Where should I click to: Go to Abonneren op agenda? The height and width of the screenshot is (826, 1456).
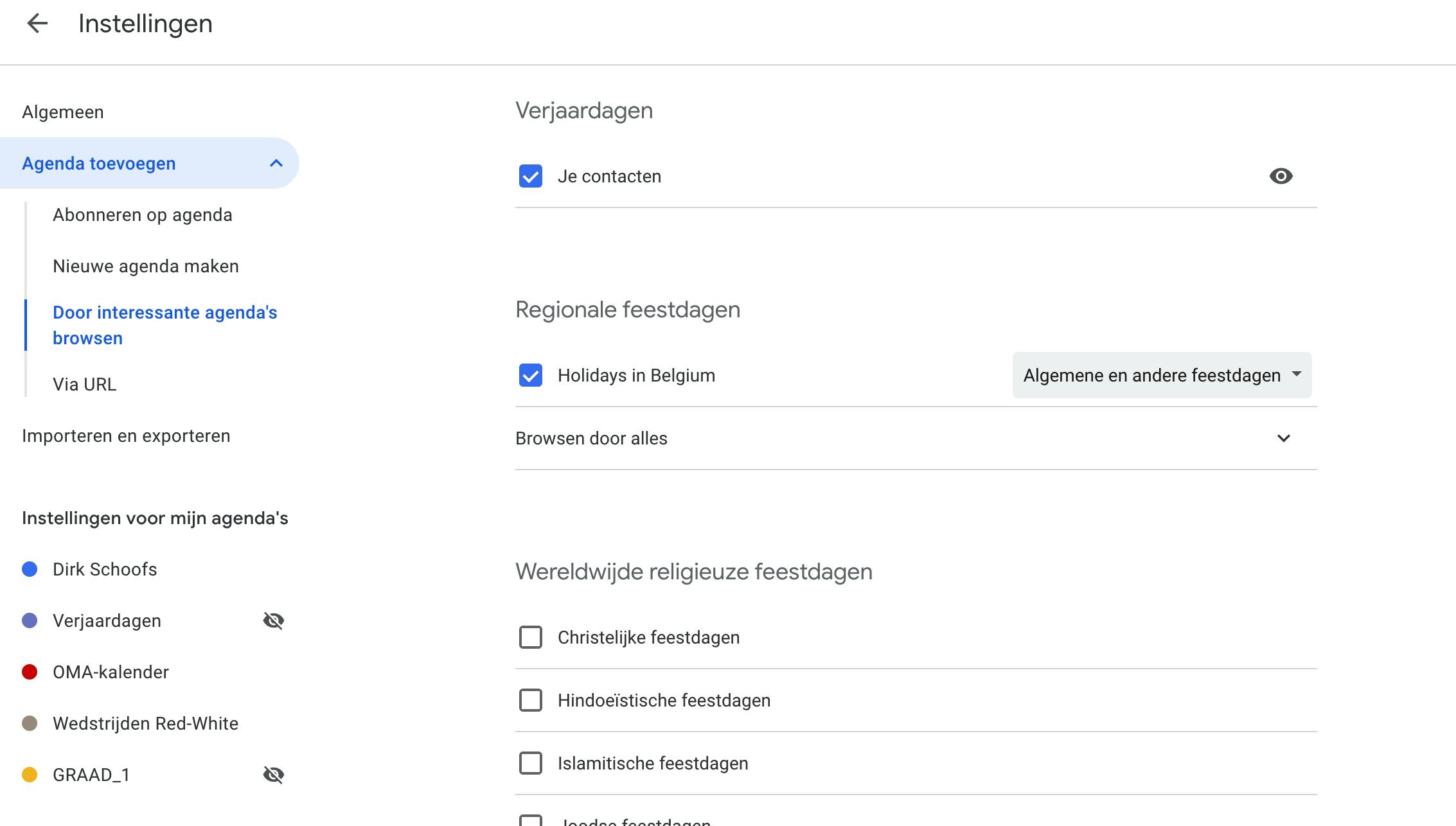(x=143, y=215)
